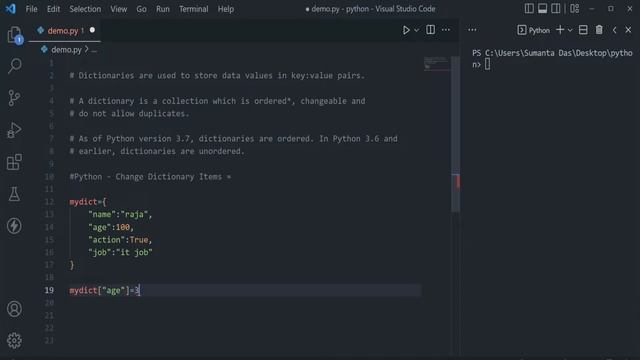Click the editor vertical scrollbar
Image resolution: width=640 pixels, height=360 pixels.
456,135
